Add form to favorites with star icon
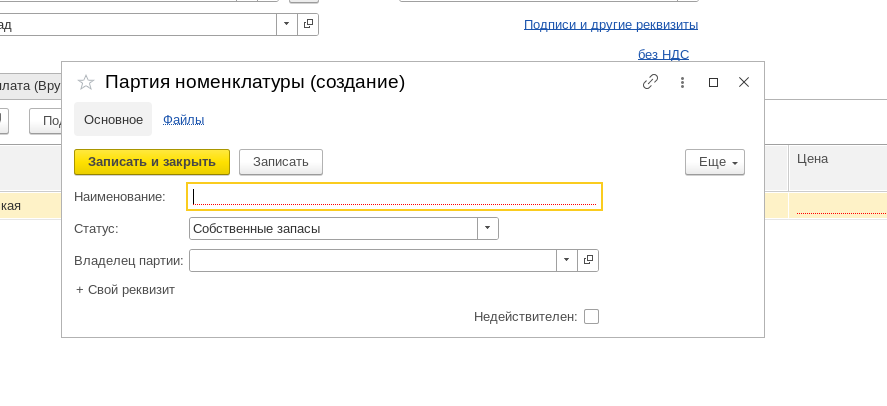This screenshot has width=887, height=406. pyautogui.click(x=86, y=83)
